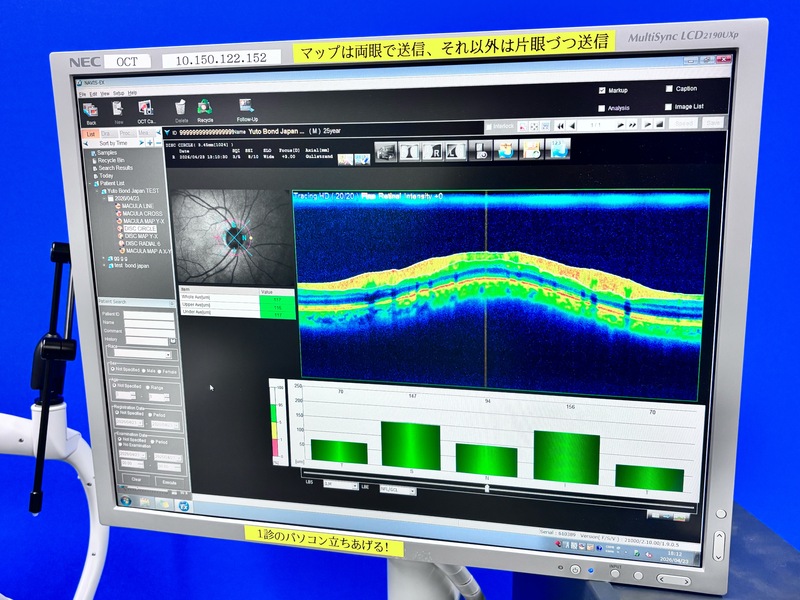Open the OCT Capture tool

147,109
